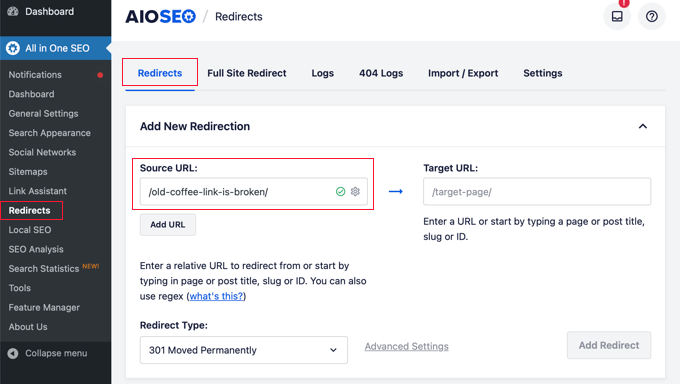Viewport: 680px width, 384px height.
Task: Open the All in One SEO menu
Action: [57, 48]
